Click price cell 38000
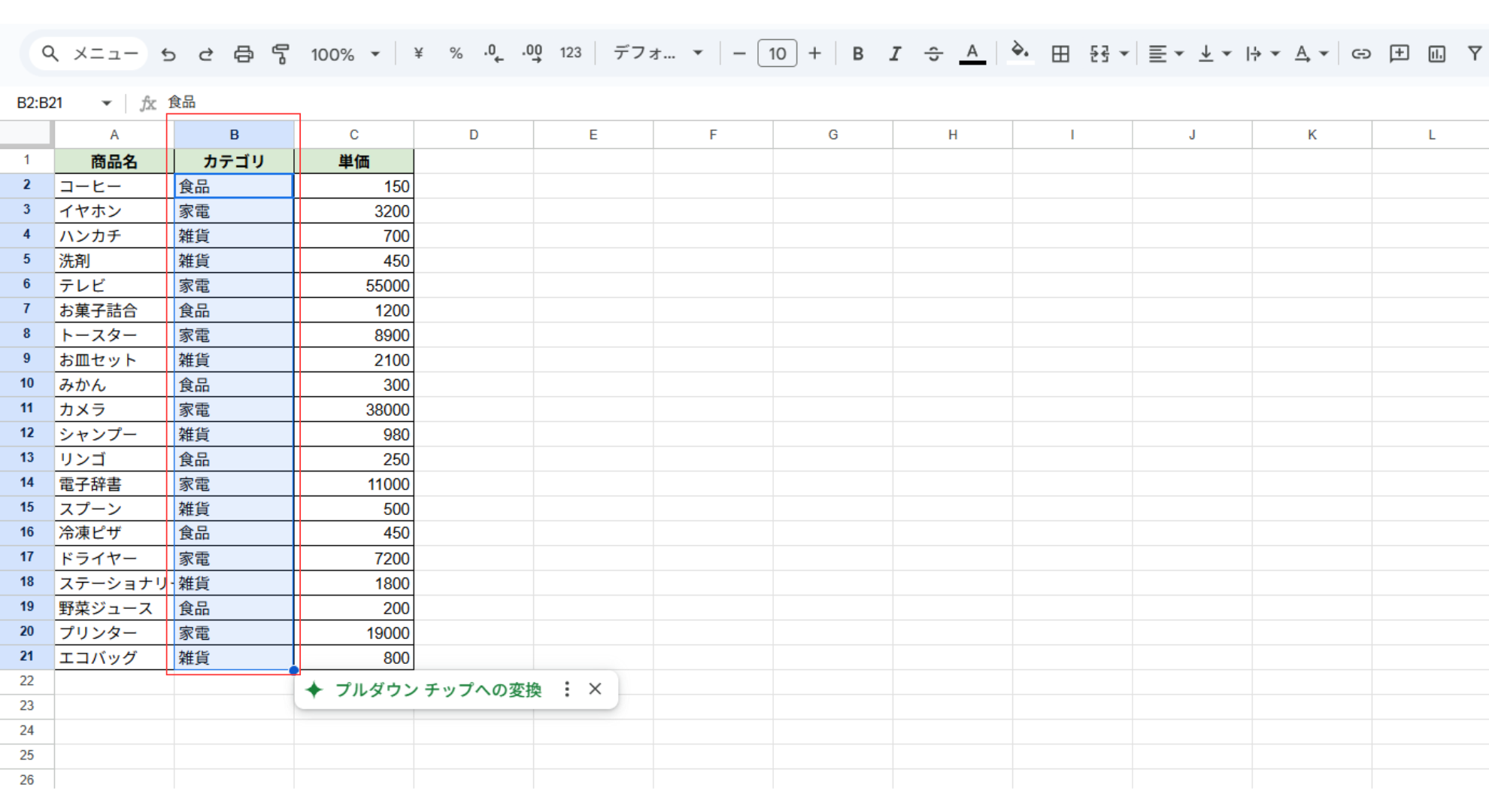The height and width of the screenshot is (812, 1489). (x=353, y=409)
